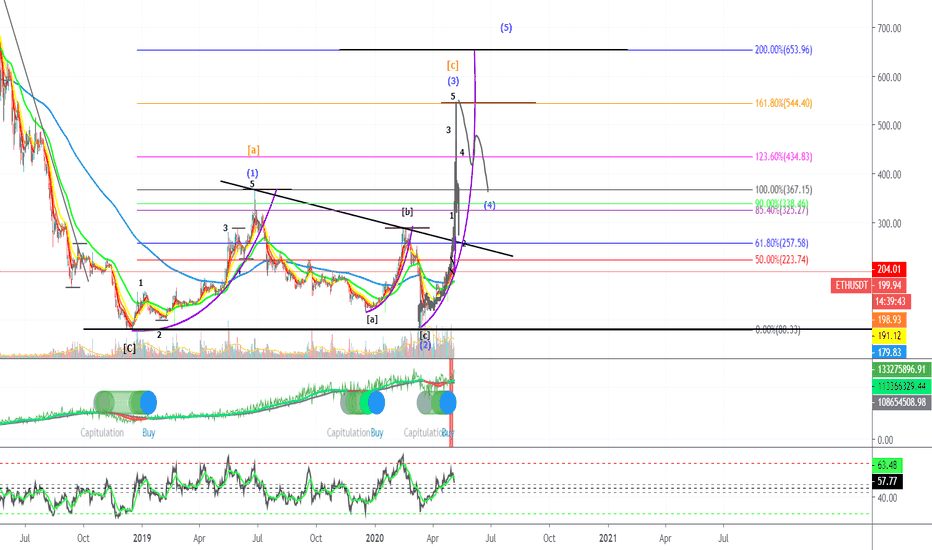932x550 pixels.
Task: Select the 2020 time axis label
Action: click(374, 538)
